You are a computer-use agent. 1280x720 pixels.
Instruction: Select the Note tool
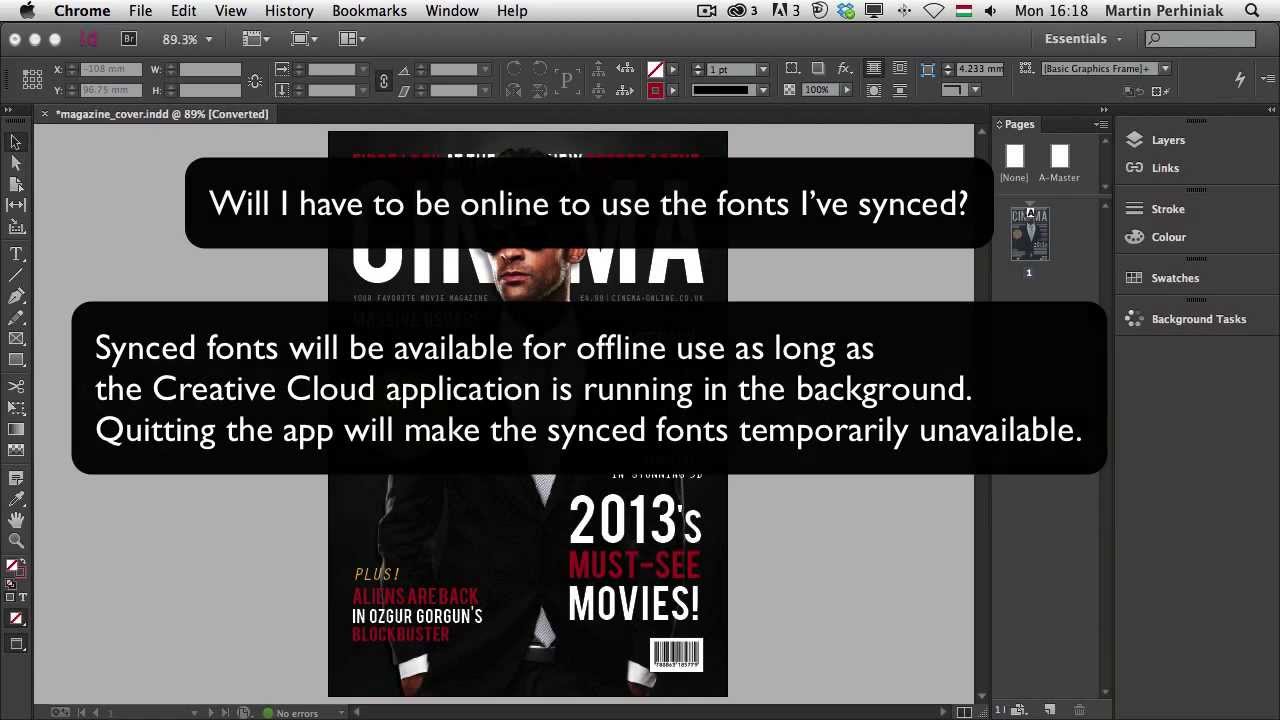coord(16,478)
